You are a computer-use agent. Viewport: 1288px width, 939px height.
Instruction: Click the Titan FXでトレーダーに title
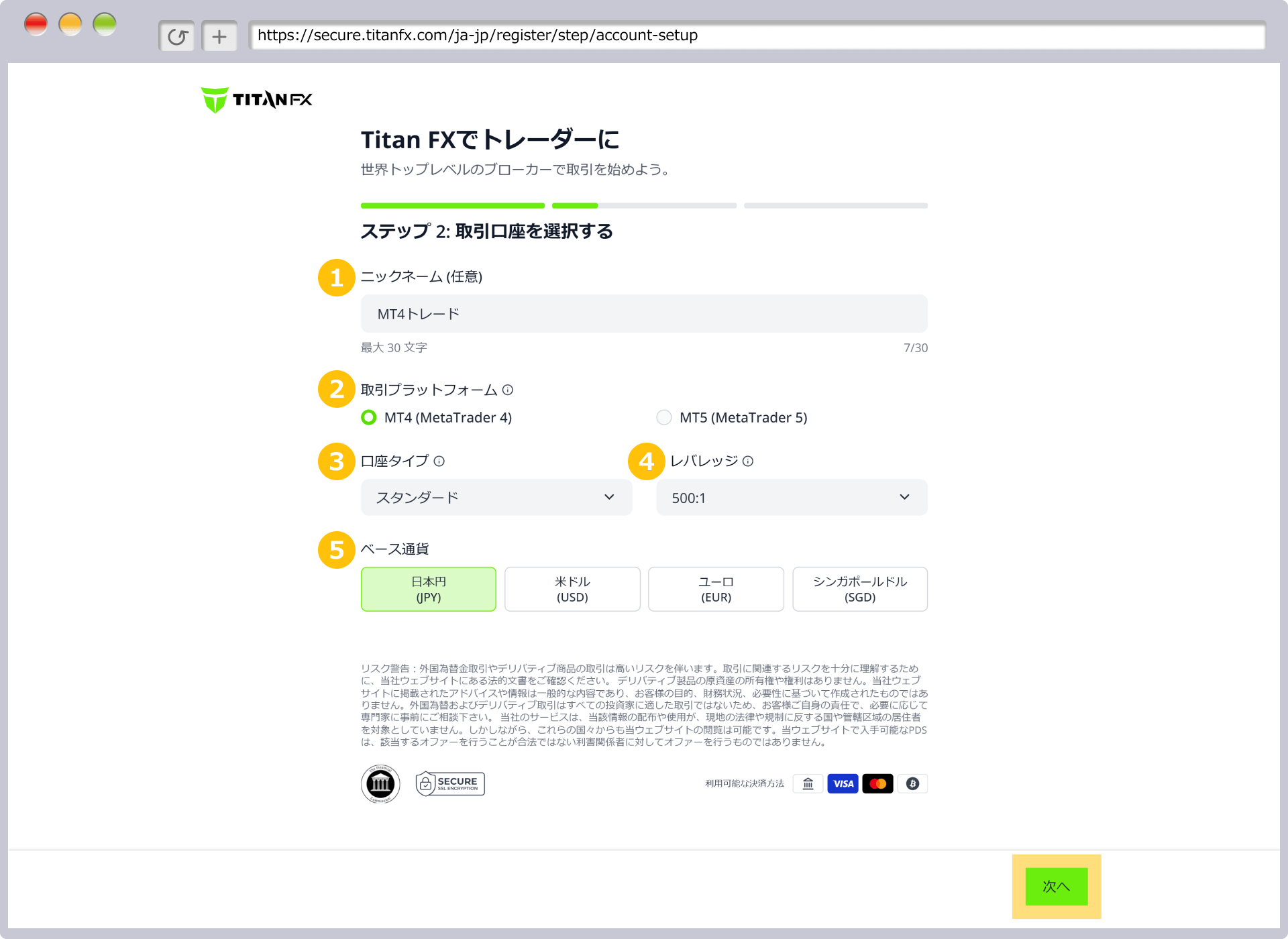(490, 140)
